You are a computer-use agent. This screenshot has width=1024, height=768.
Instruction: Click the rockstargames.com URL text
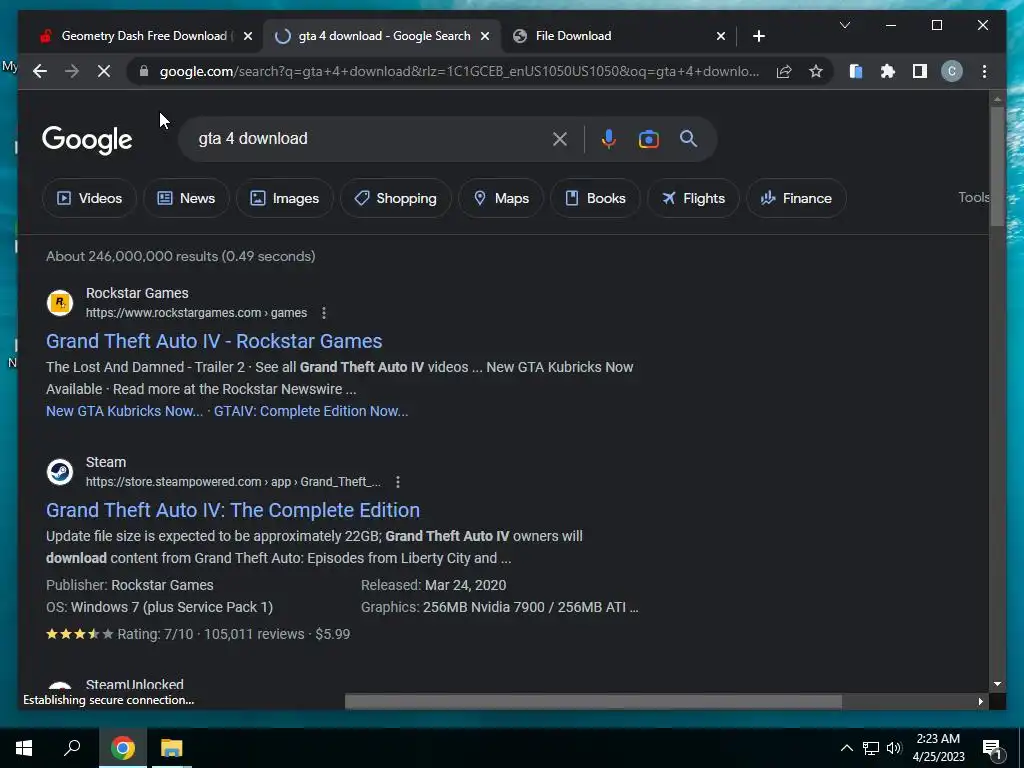pos(196,313)
